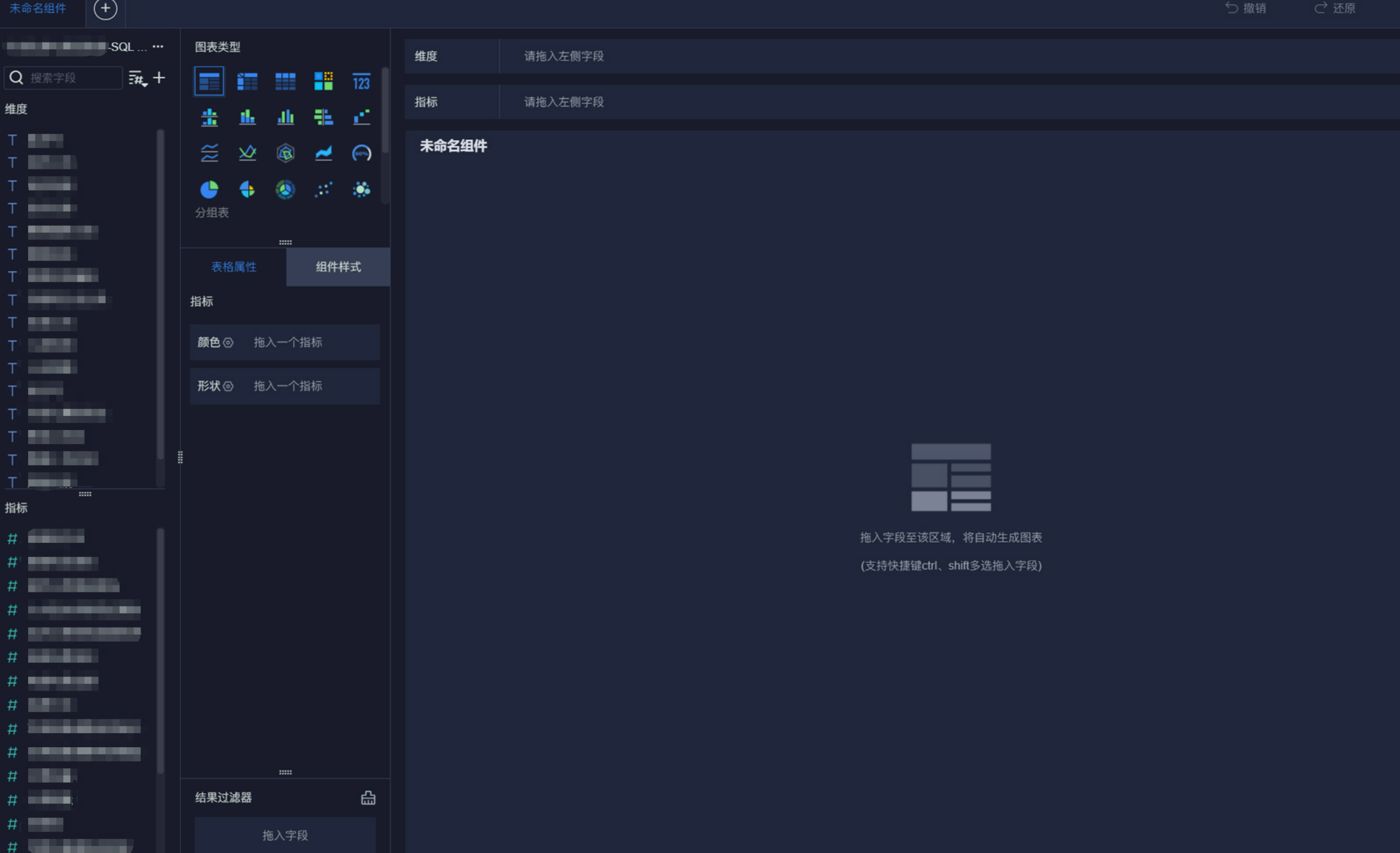Select the area chart type icon
Viewport: 1400px width, 853px height.
click(323, 153)
